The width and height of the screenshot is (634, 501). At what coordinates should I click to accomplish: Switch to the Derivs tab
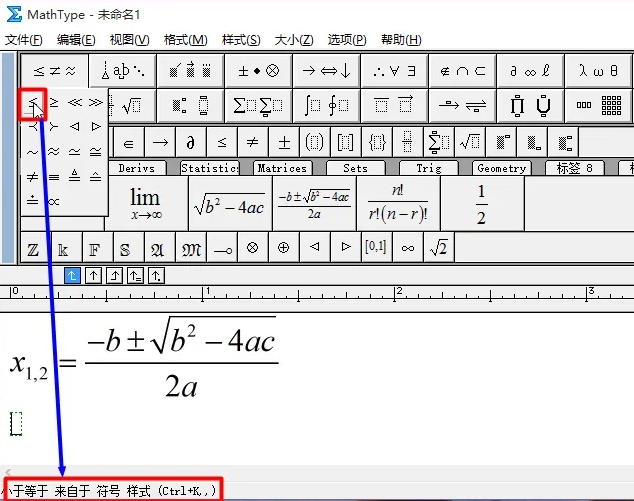[x=137, y=168]
